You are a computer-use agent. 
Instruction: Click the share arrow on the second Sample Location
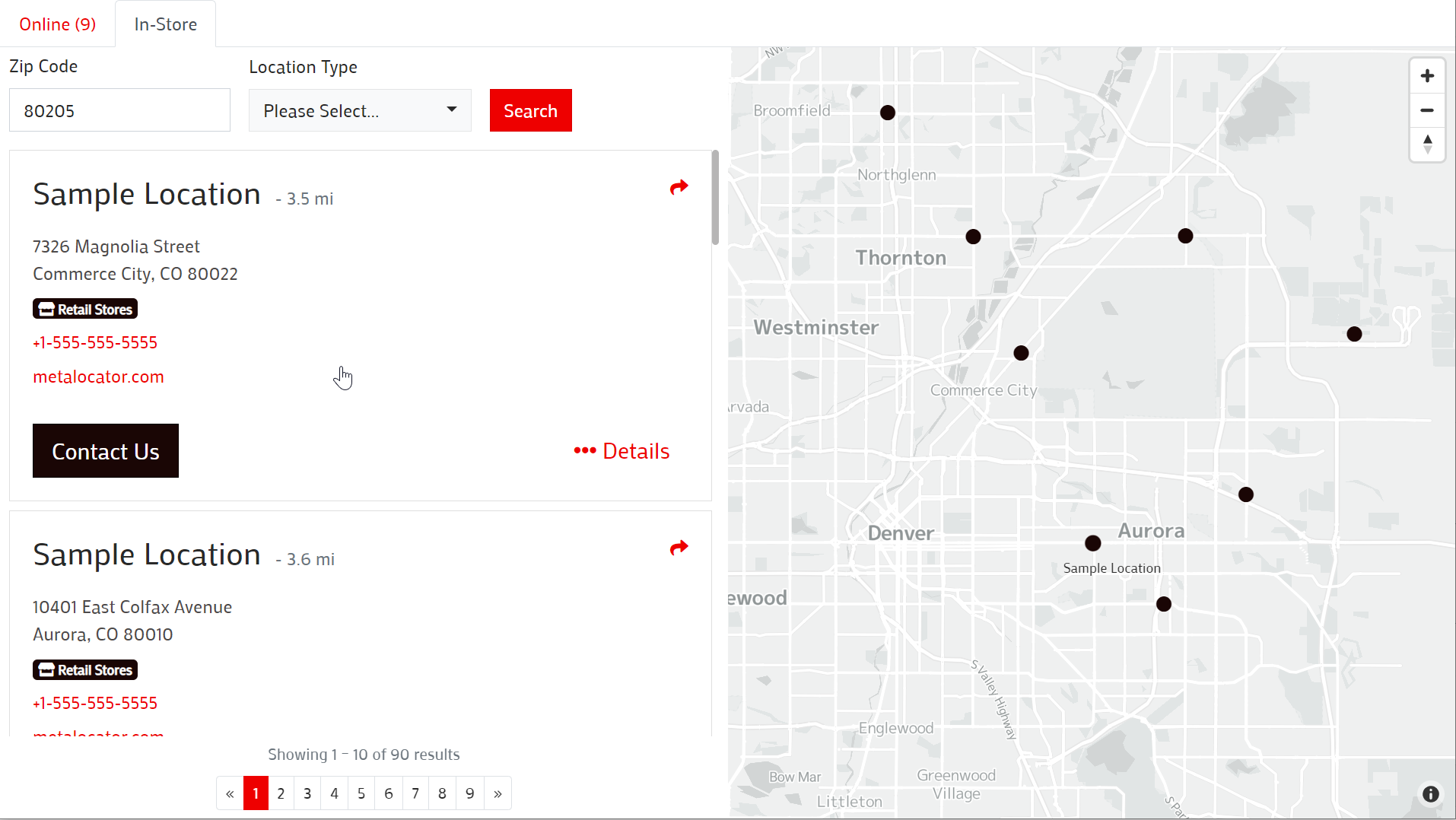coord(678,548)
